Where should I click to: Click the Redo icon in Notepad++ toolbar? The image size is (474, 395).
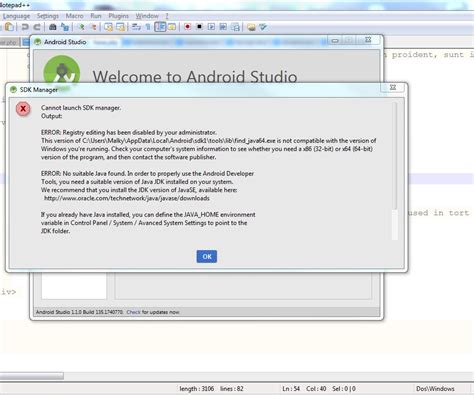[x=37, y=27]
